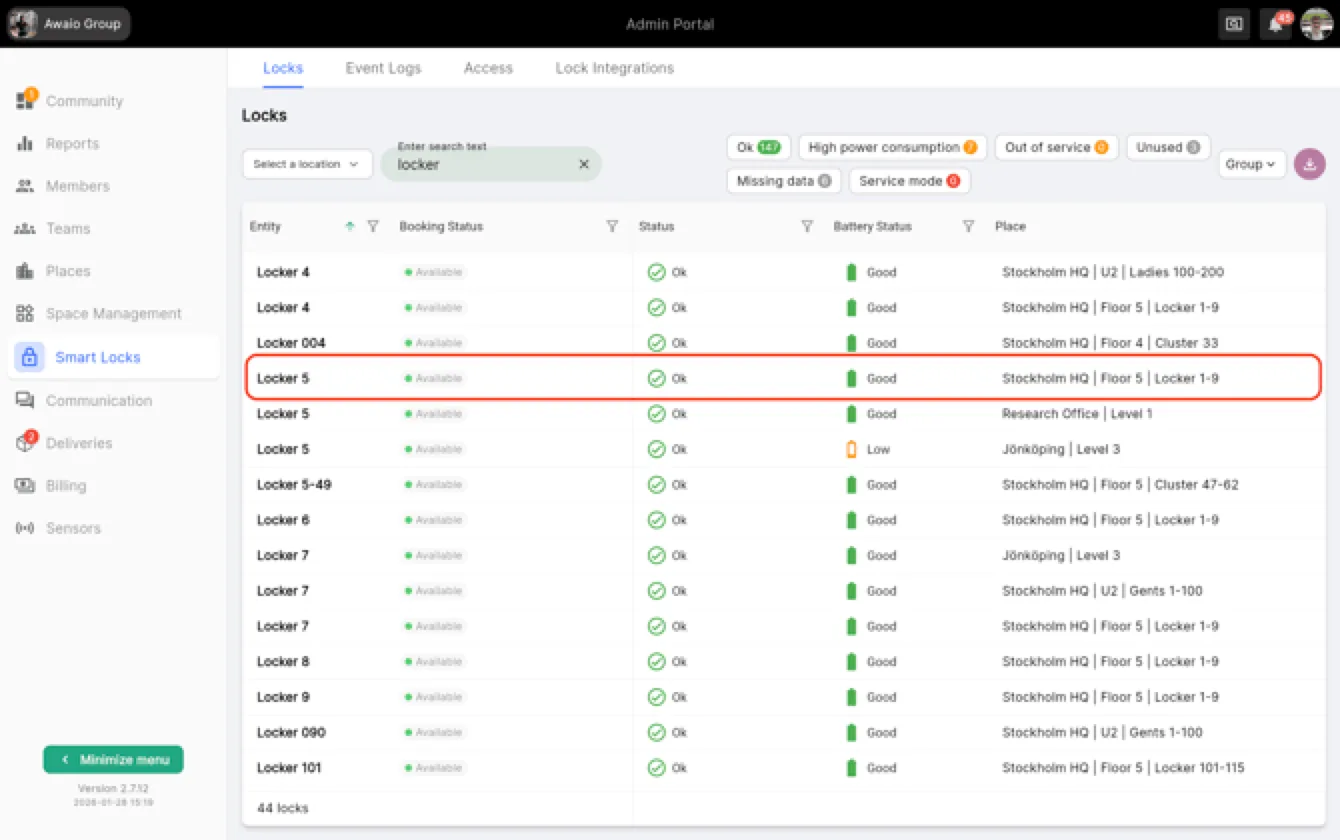Switch to the Access tab

point(488,68)
